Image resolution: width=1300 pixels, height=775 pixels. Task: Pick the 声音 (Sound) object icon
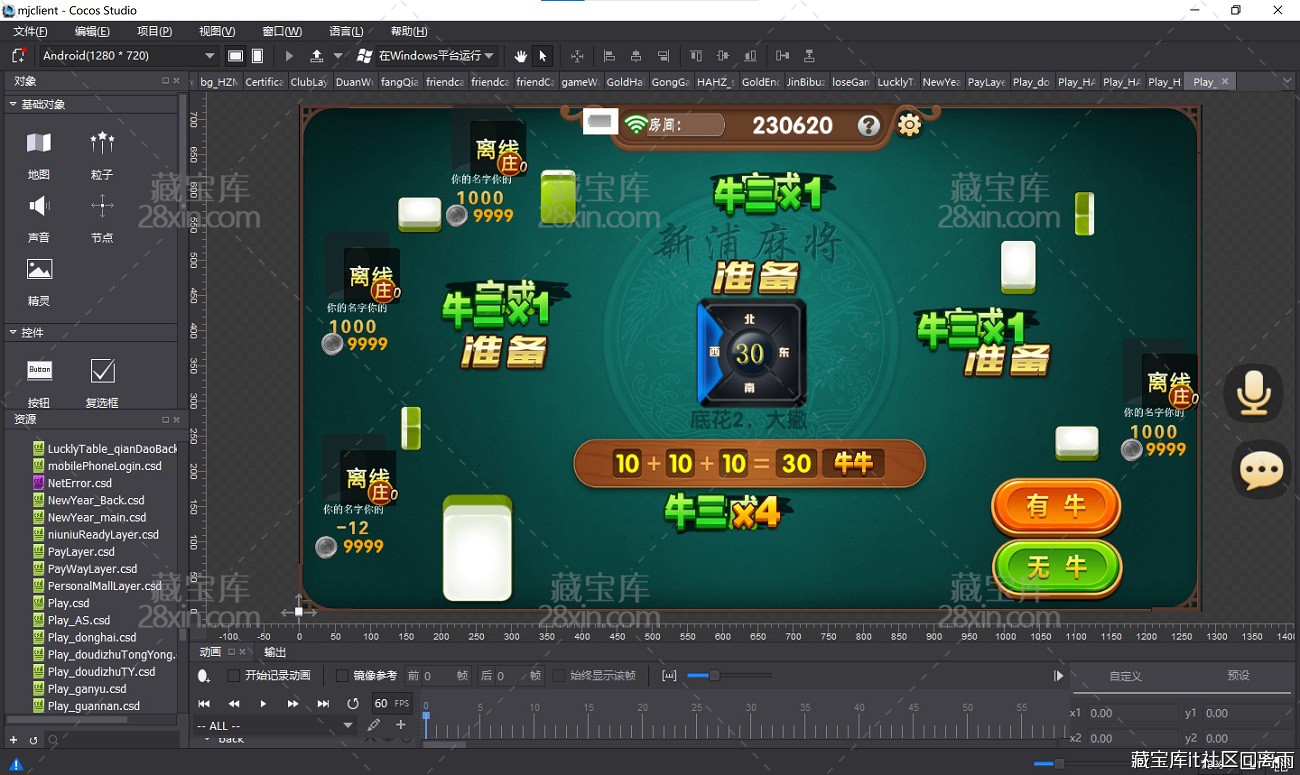(39, 207)
